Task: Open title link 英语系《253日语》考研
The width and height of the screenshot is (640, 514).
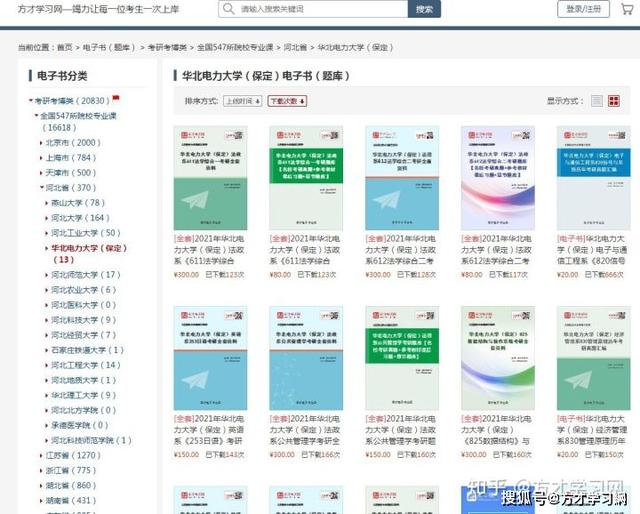Action: click(x=209, y=430)
